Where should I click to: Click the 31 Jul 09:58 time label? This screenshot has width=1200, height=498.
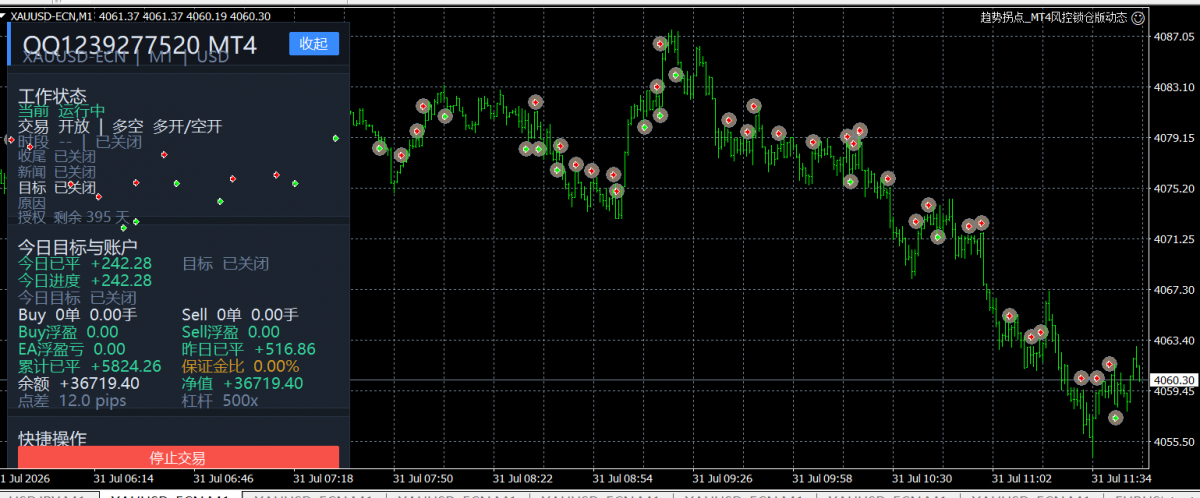(x=821, y=479)
